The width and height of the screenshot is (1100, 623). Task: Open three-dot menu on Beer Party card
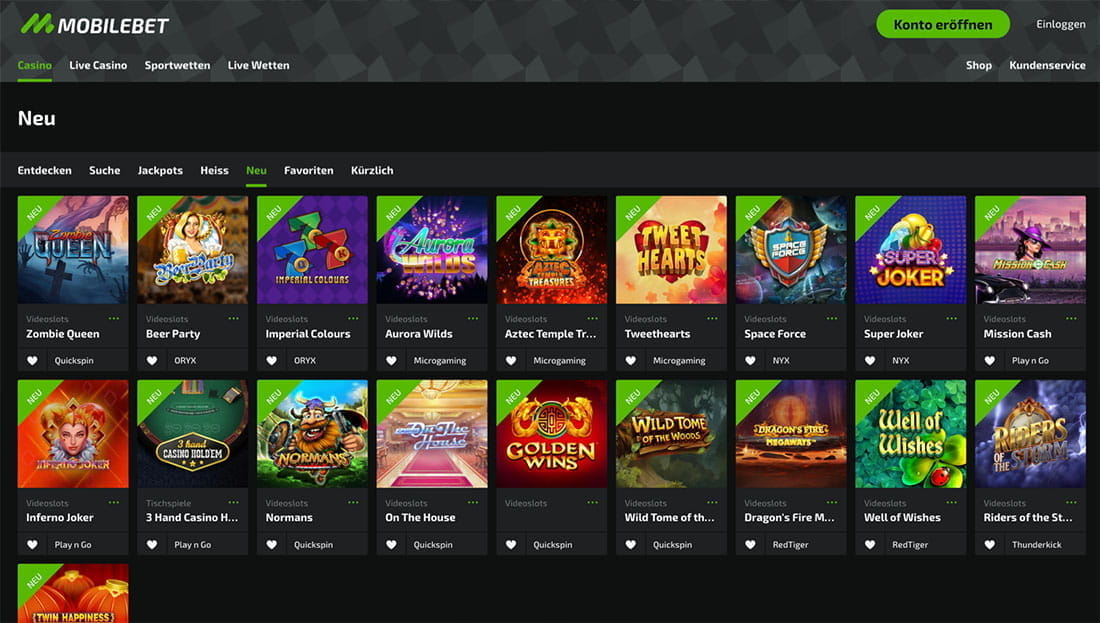[234, 319]
